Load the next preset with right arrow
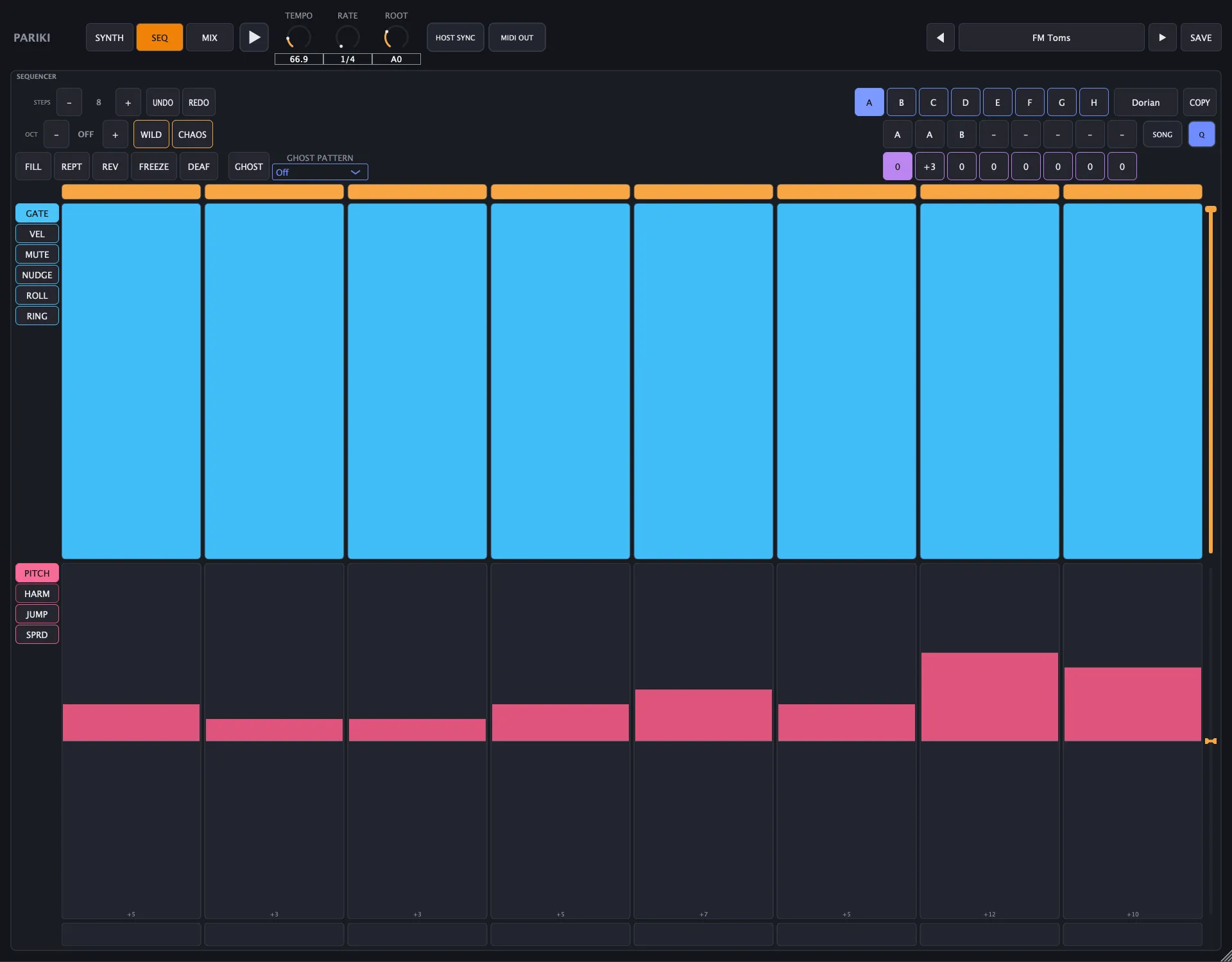1232x962 pixels. pos(1162,37)
